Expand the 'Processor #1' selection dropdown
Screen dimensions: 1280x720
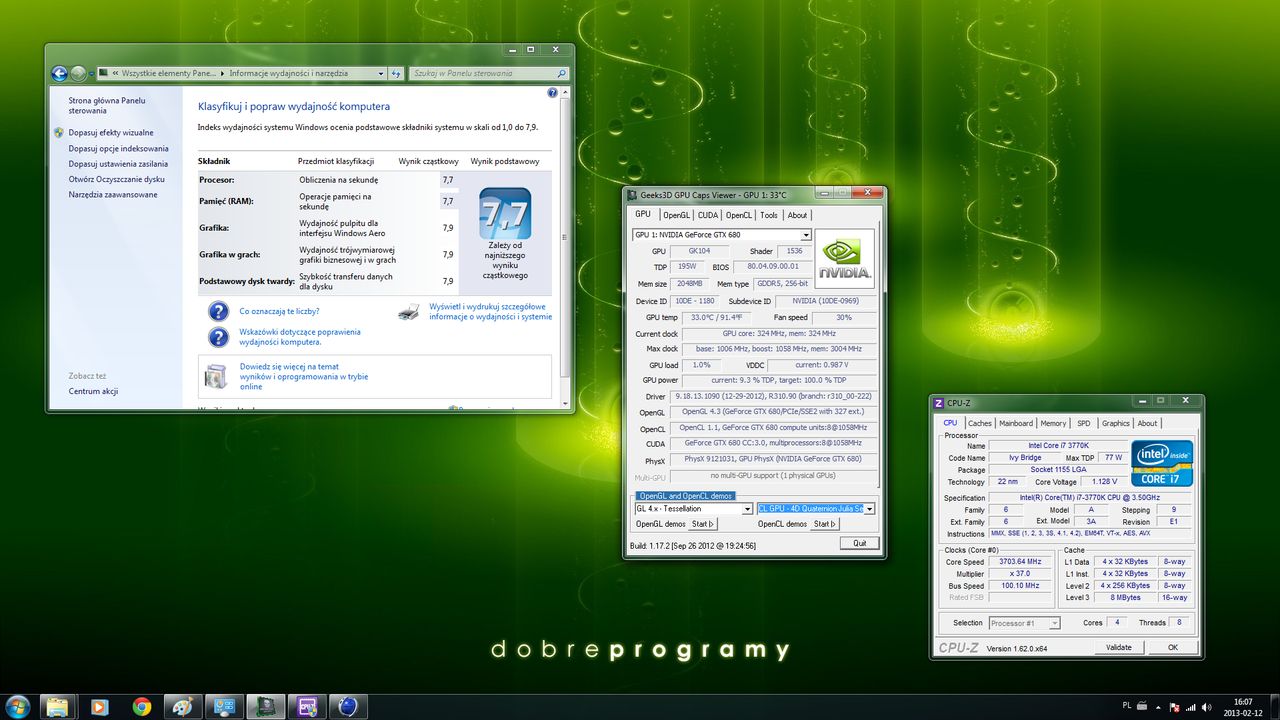[x=1054, y=623]
